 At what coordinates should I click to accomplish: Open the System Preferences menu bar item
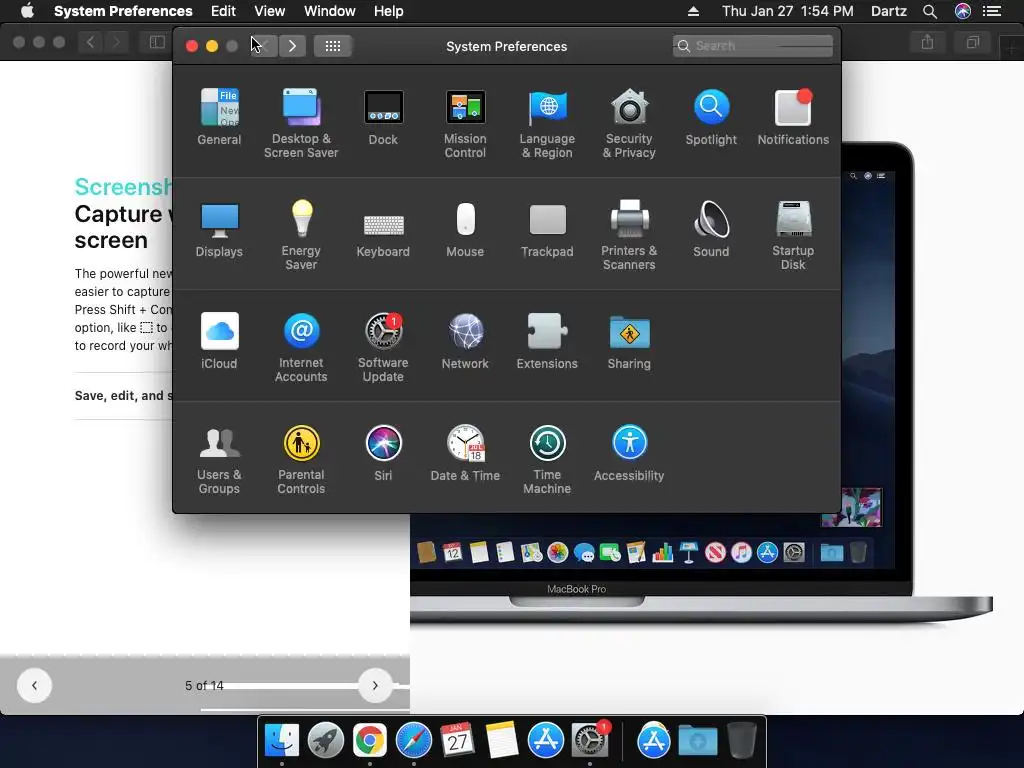pos(123,11)
